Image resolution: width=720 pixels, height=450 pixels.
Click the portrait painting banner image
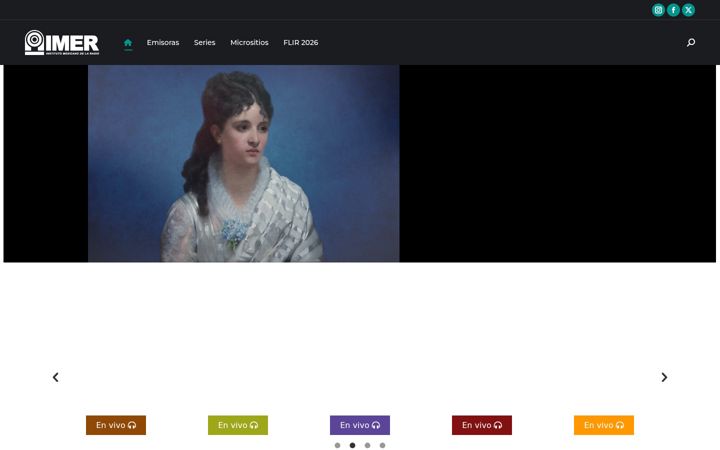[243, 163]
